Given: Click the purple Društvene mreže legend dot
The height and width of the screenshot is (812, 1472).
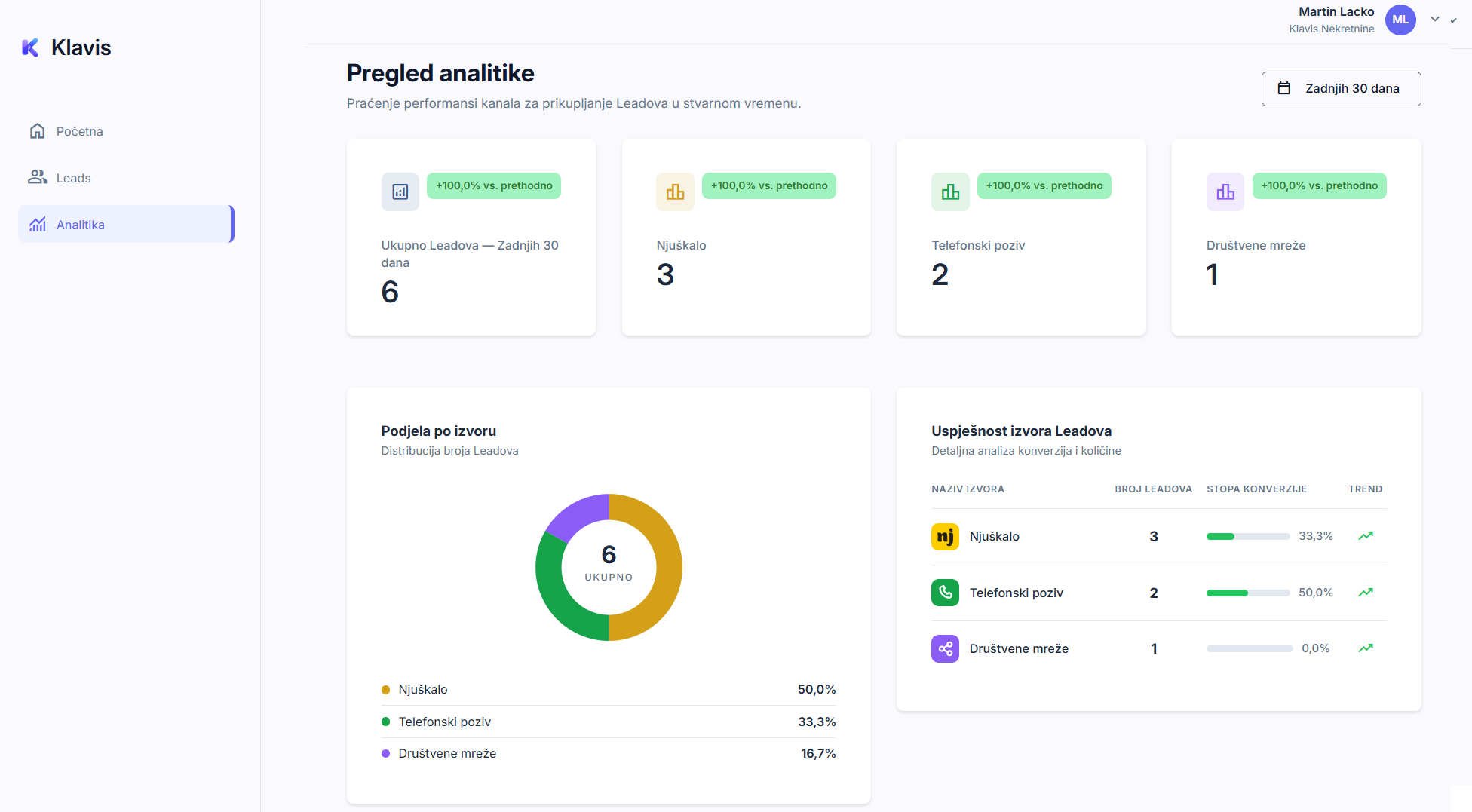Looking at the screenshot, I should [x=386, y=754].
